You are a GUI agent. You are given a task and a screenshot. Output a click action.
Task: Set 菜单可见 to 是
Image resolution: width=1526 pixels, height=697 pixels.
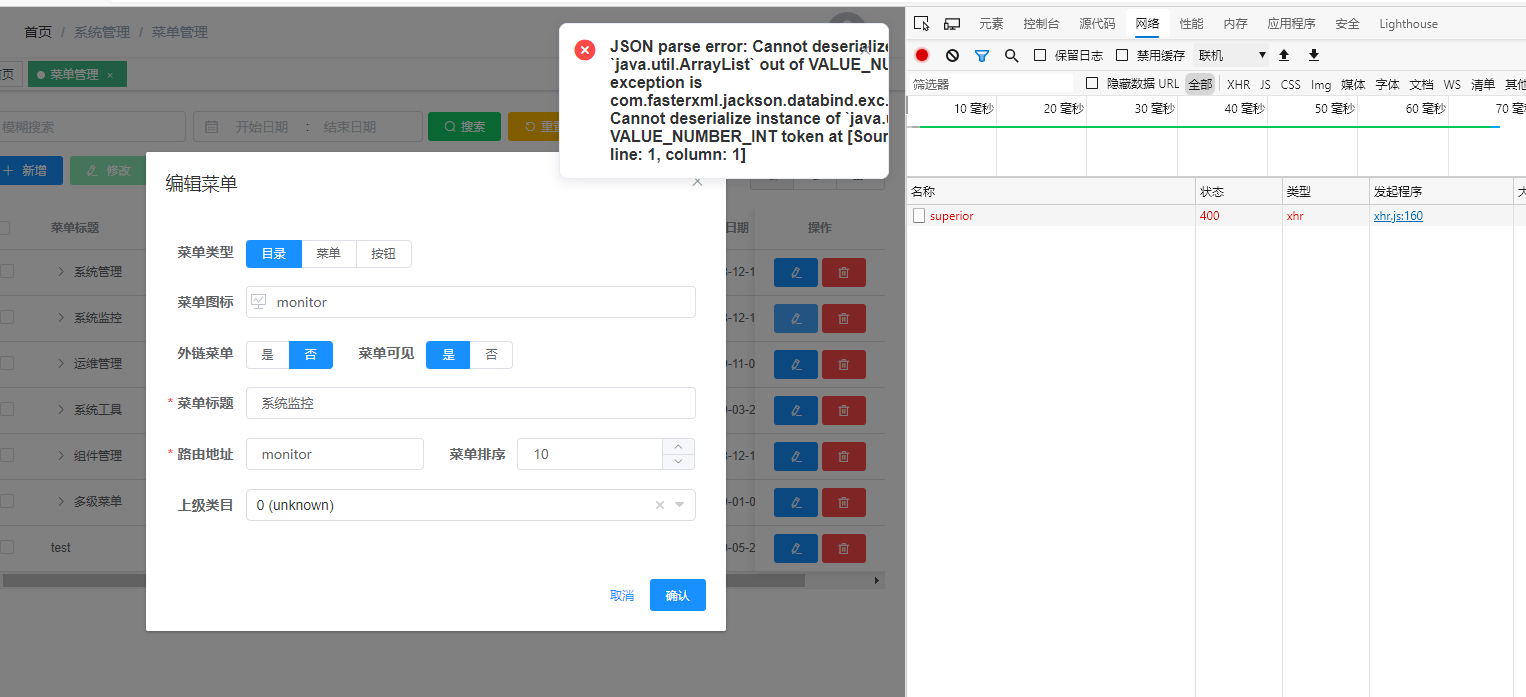click(x=448, y=355)
